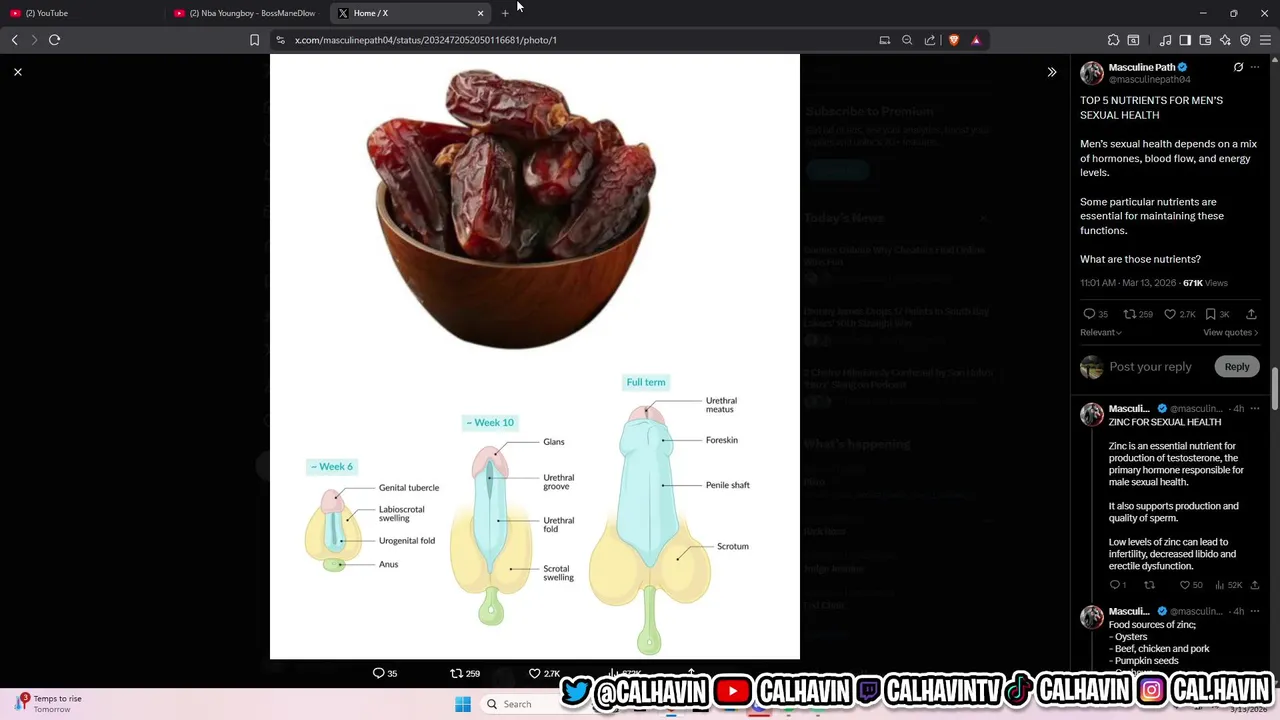Toggle the browser sidebar panel icon

coord(1185,40)
